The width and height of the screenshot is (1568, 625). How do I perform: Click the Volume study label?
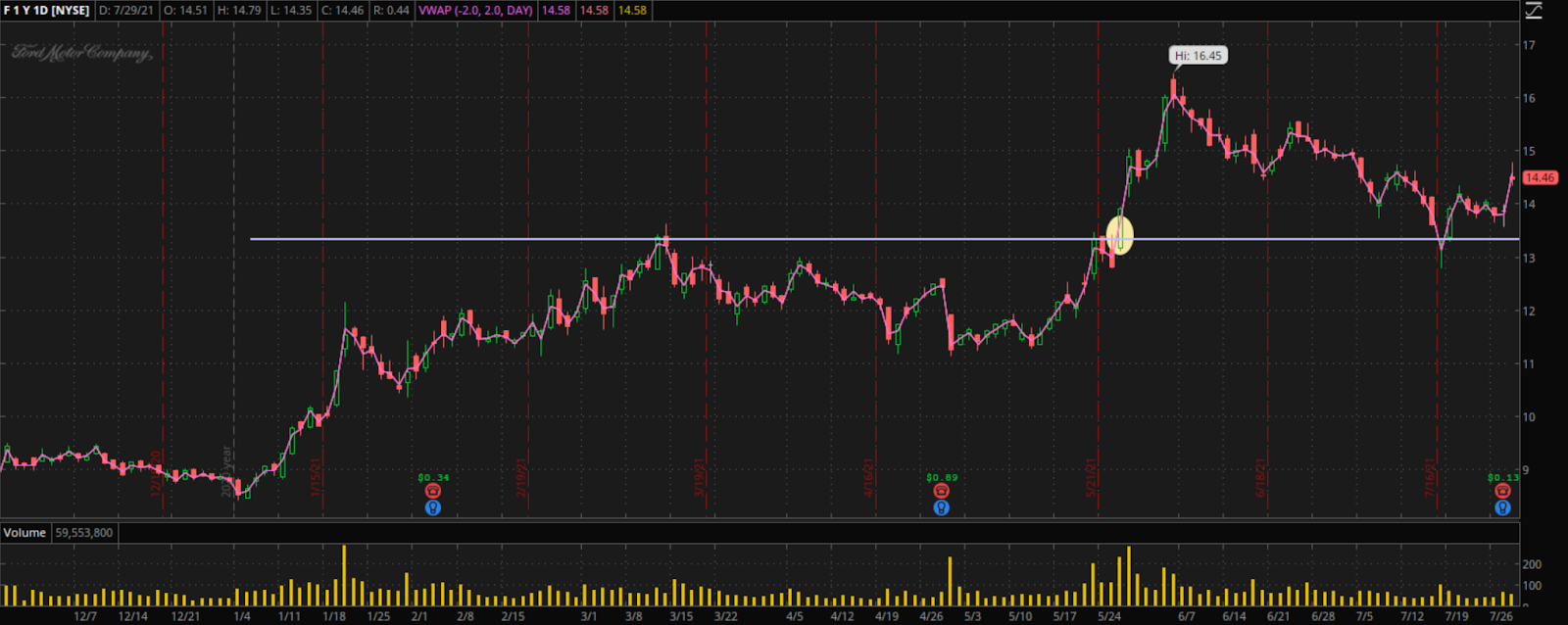(x=24, y=533)
